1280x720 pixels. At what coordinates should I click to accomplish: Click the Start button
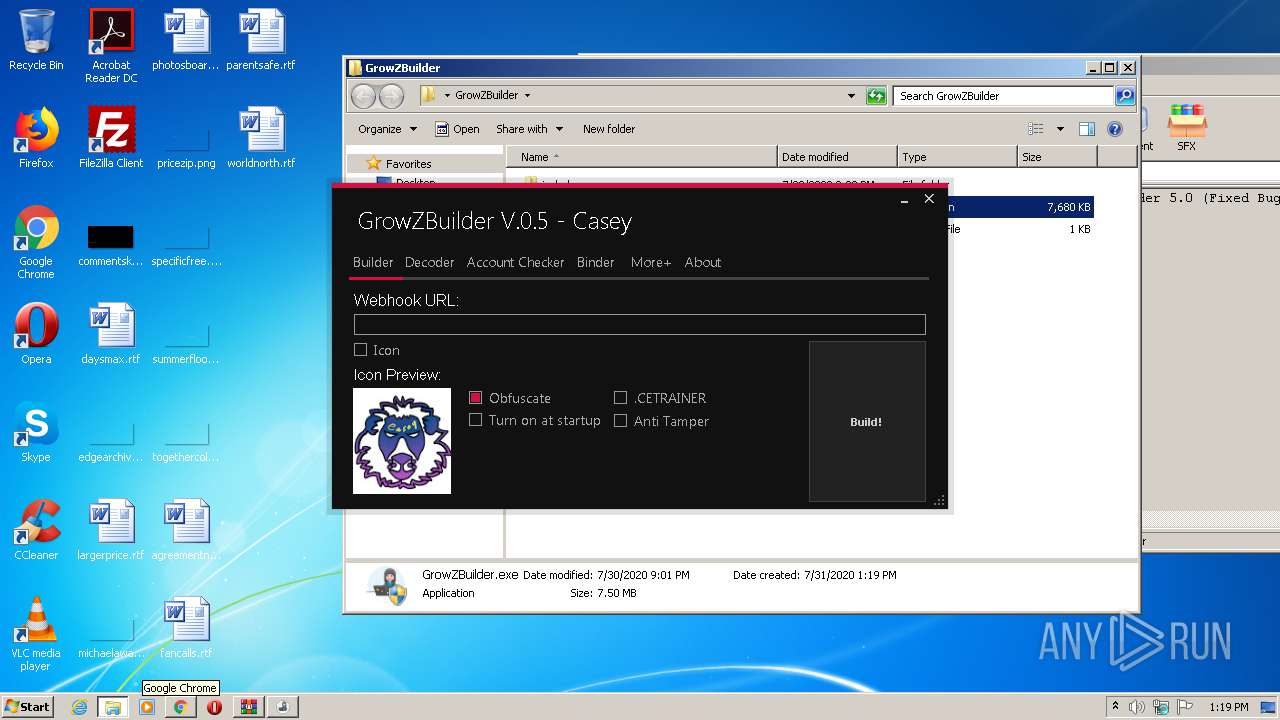tap(28, 707)
